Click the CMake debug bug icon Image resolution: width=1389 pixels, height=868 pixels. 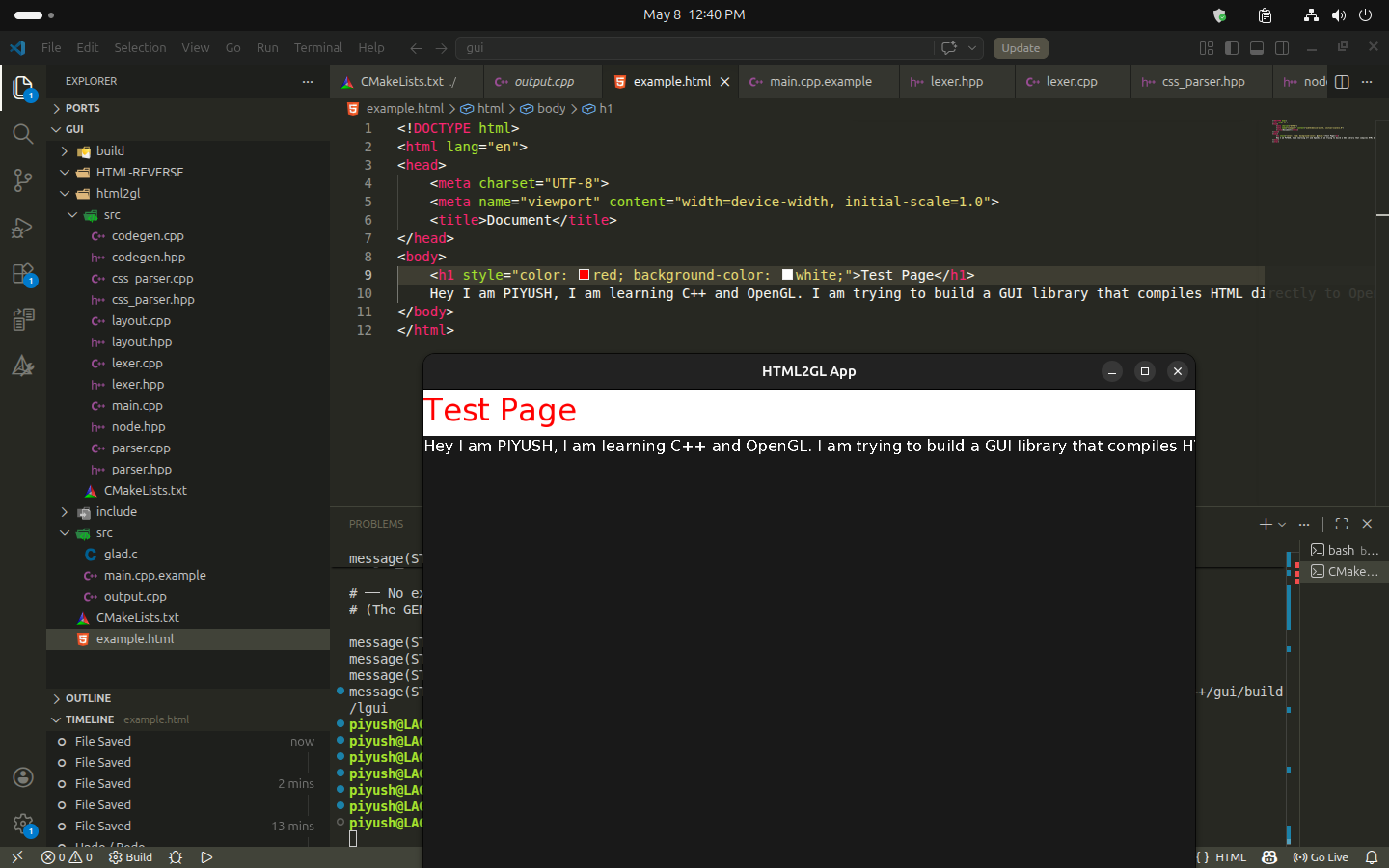tap(176, 857)
